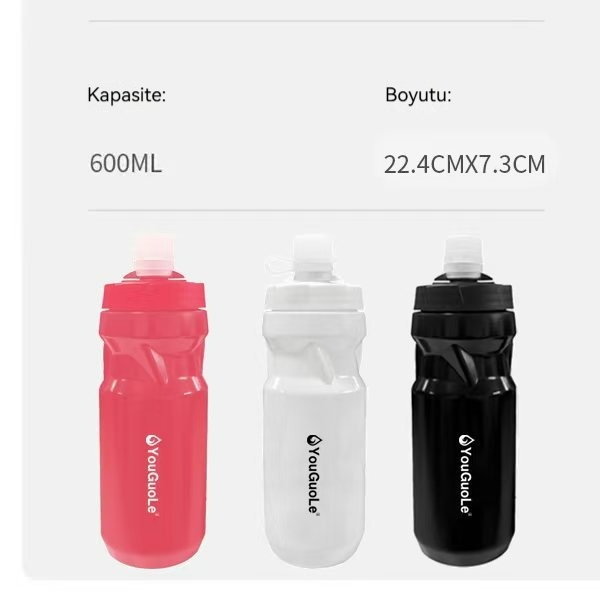
Task: Click the red bottle's screw lid
Action: point(153,291)
